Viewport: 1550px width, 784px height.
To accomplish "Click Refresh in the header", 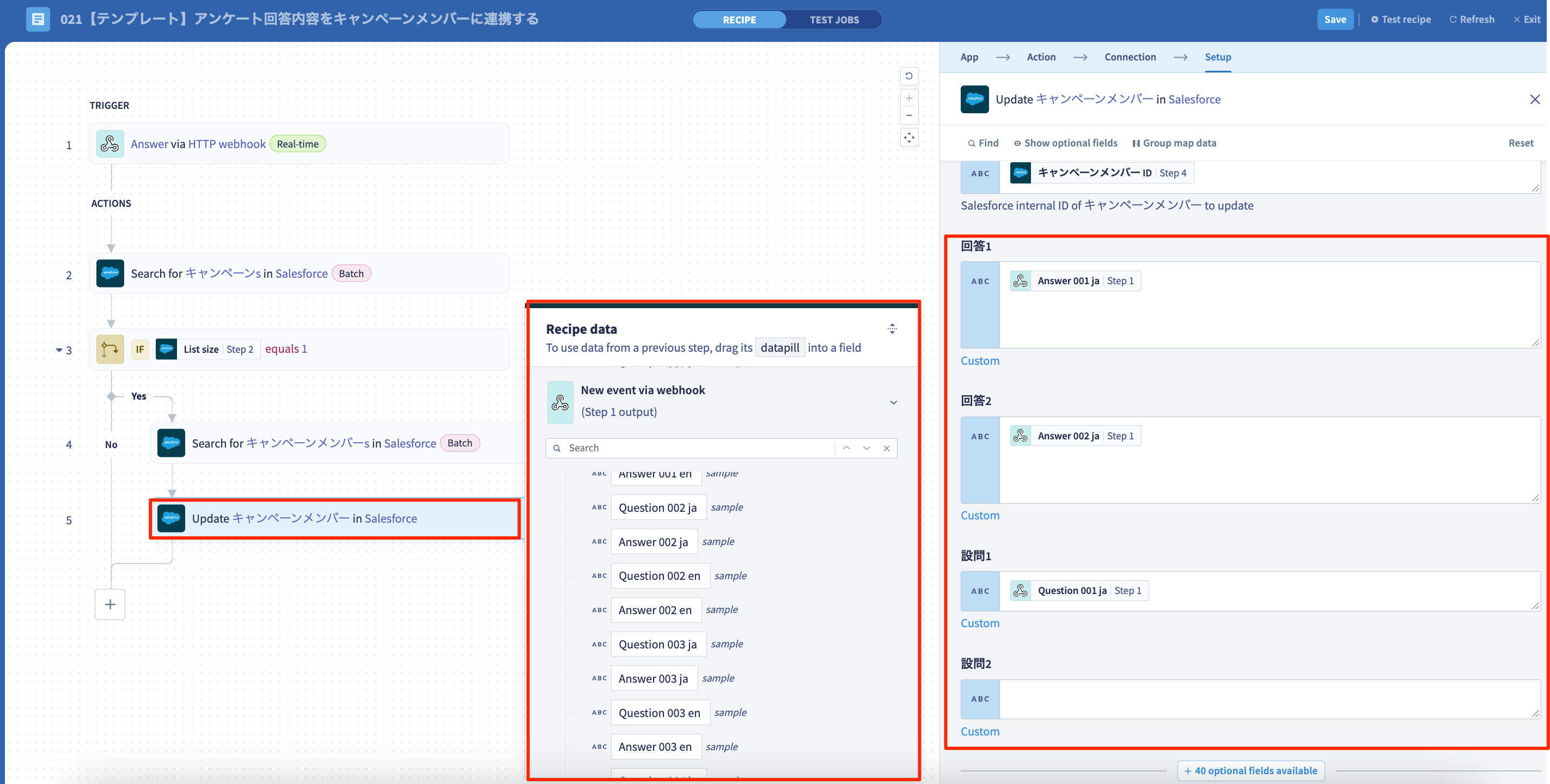I will pos(1472,19).
